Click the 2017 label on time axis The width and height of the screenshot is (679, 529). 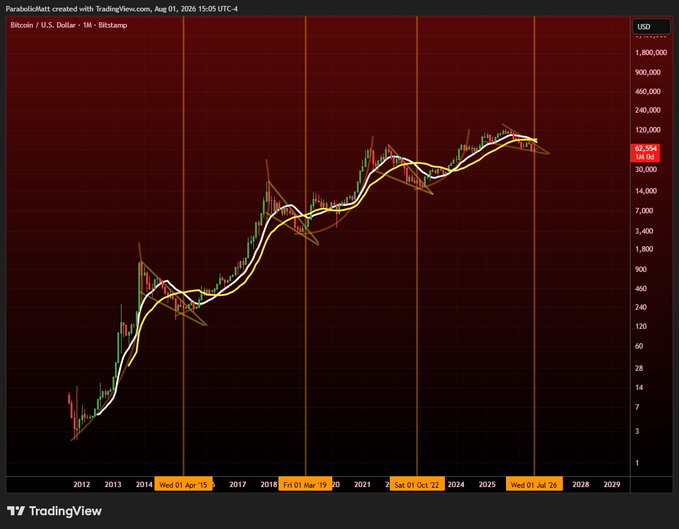[237, 484]
